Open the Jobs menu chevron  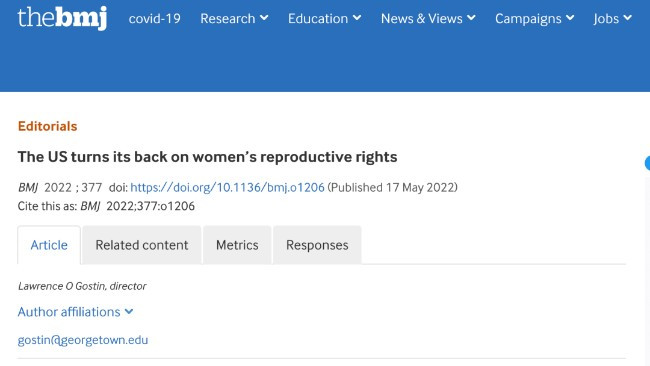point(628,18)
